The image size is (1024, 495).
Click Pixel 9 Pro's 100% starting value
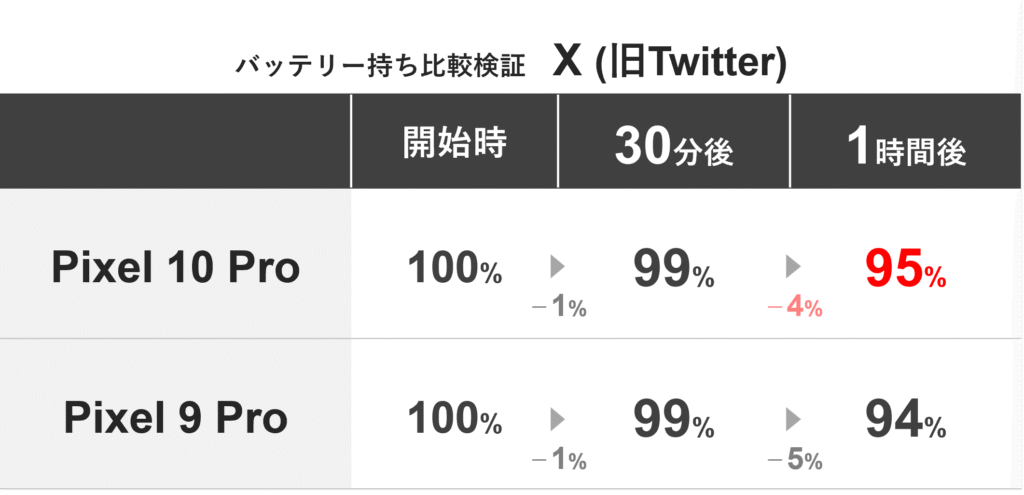point(455,421)
